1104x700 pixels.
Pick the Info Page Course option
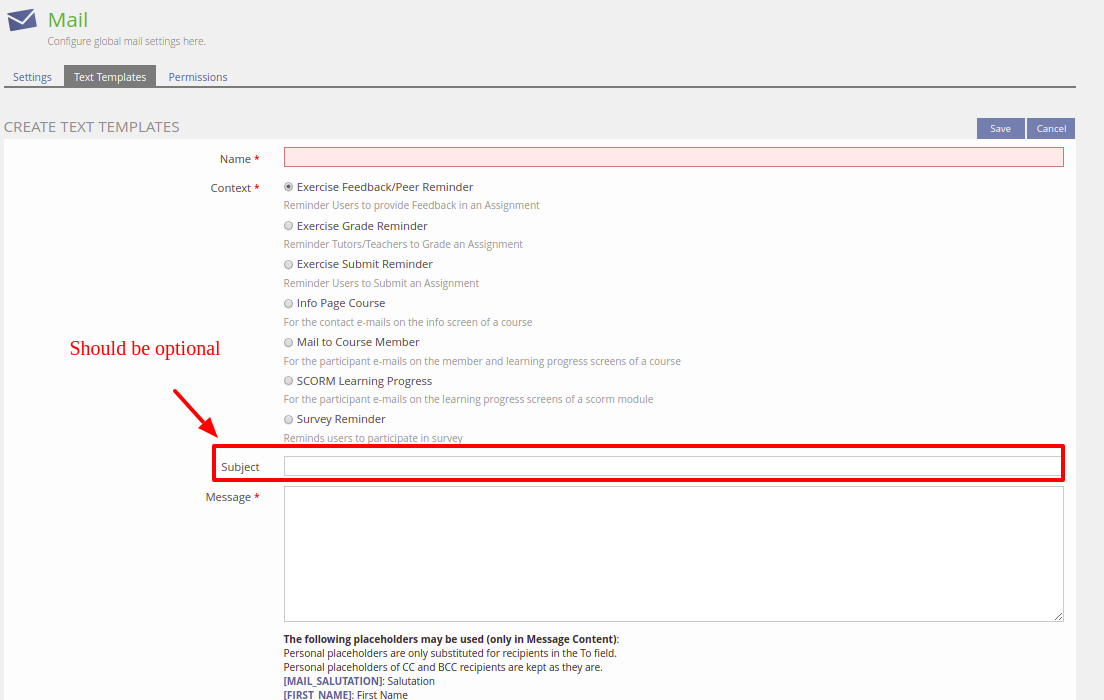(x=289, y=303)
